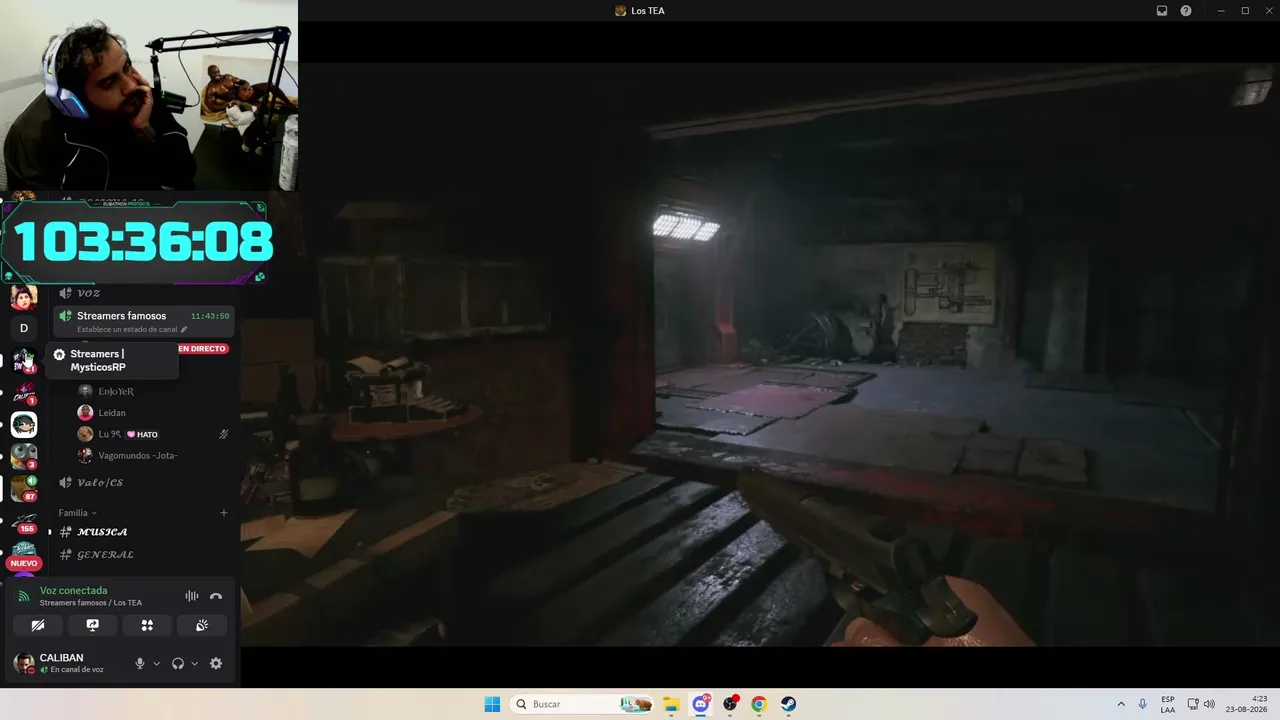Toggle noise suppression waveform icon
The width and height of the screenshot is (1280, 720).
pos(192,596)
